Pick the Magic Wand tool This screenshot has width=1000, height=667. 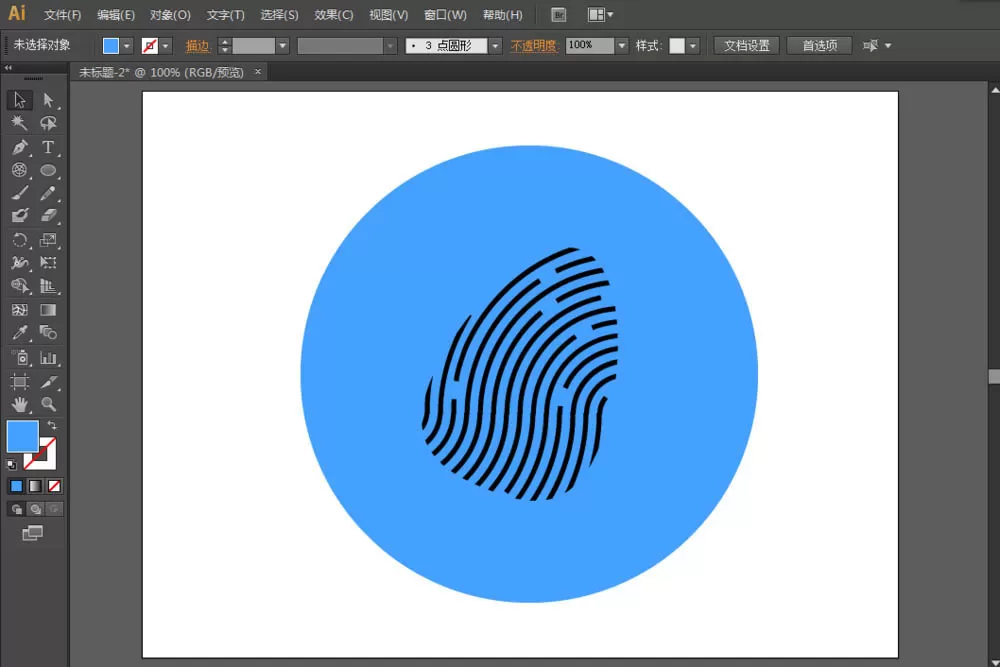19,123
